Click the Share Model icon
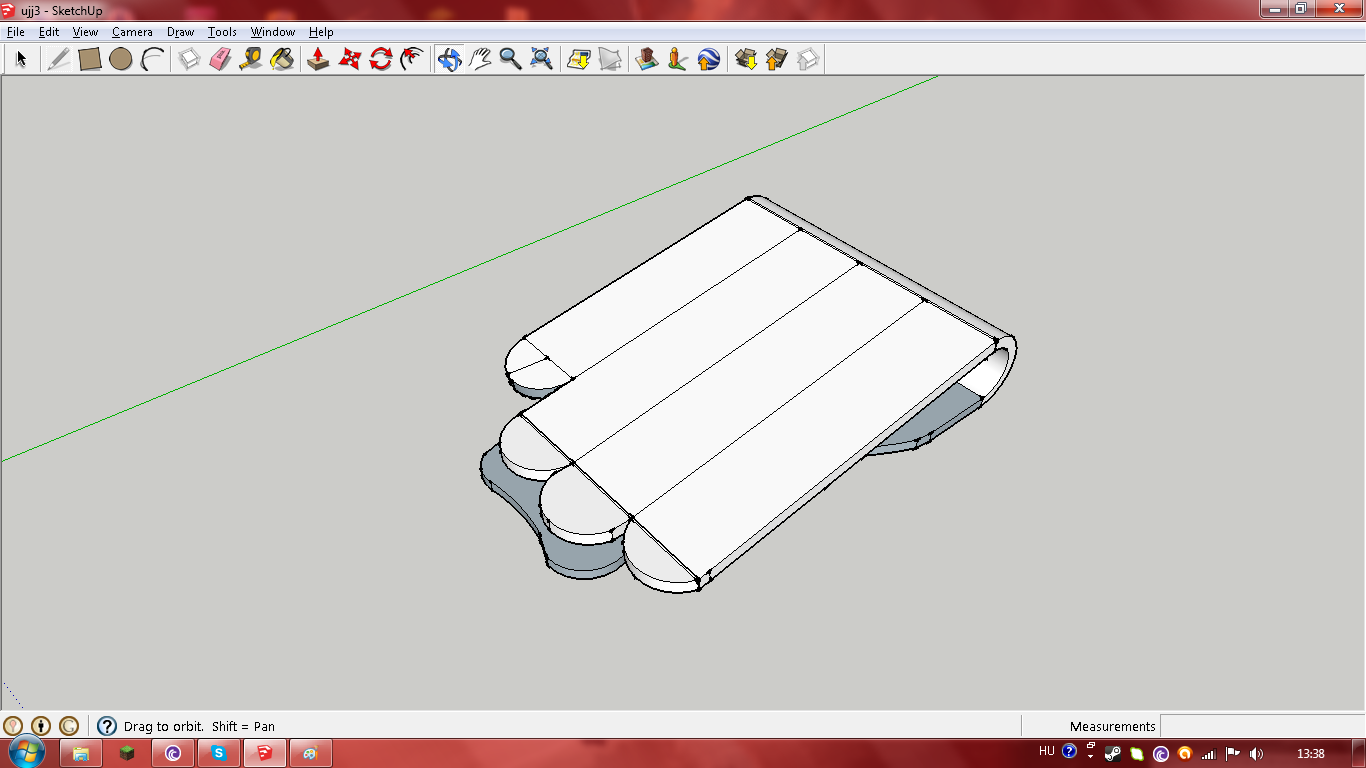 (777, 59)
